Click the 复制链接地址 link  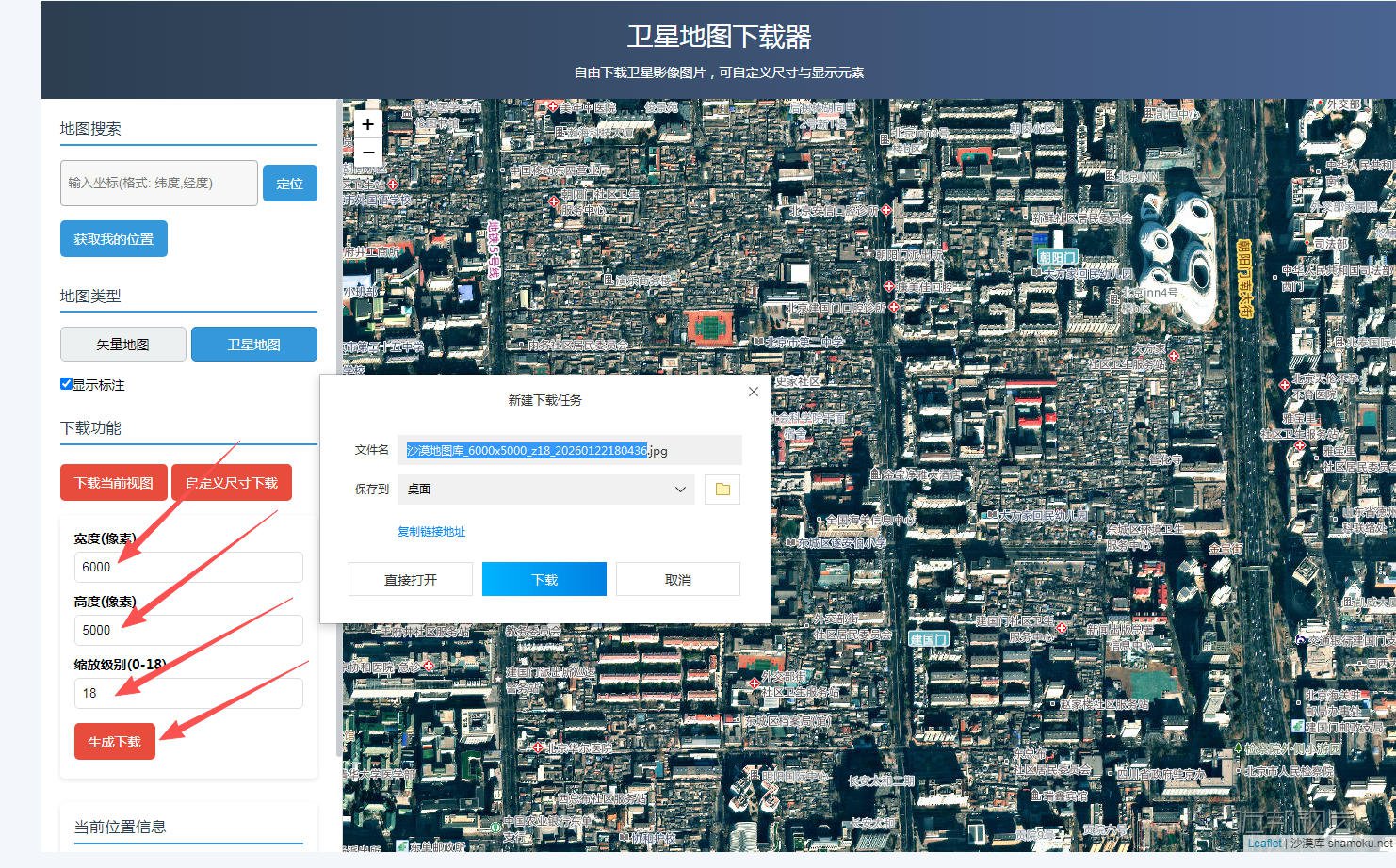pos(431,532)
